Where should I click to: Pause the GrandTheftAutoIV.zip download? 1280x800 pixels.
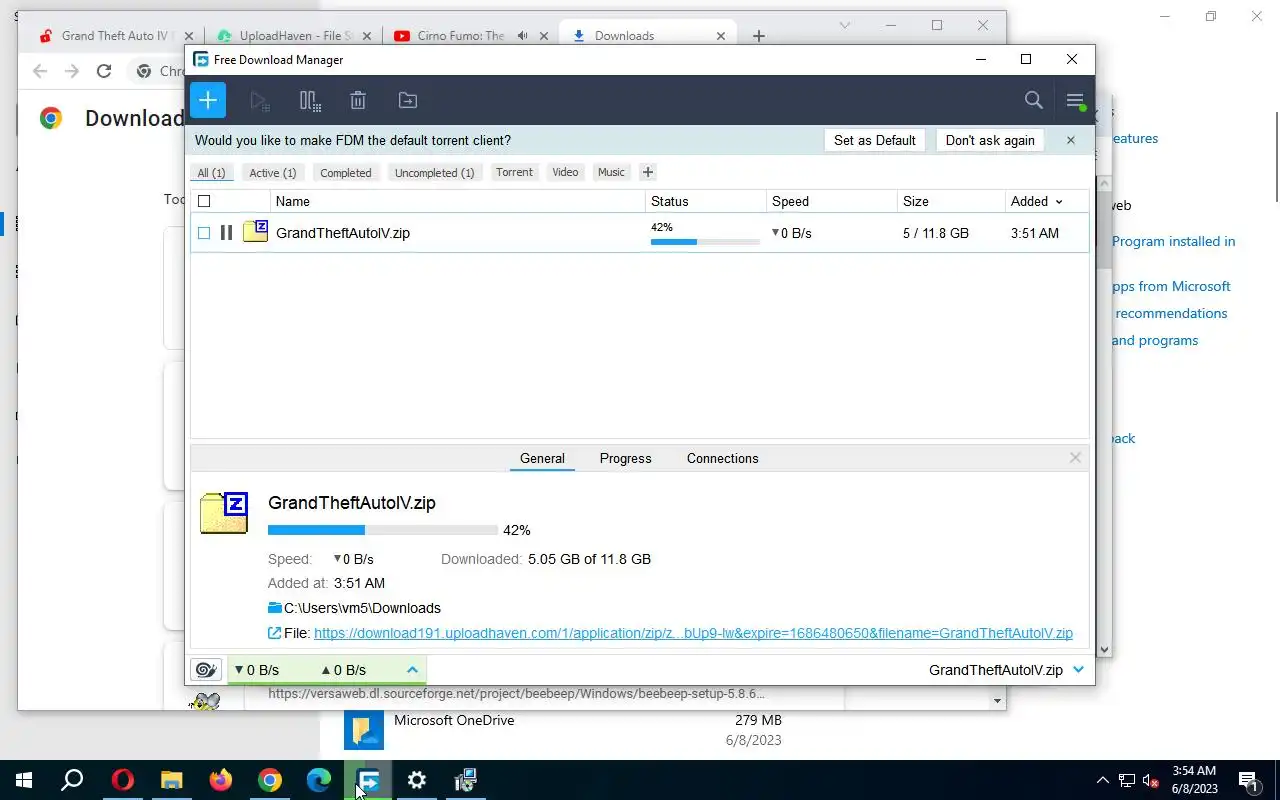[226, 233]
